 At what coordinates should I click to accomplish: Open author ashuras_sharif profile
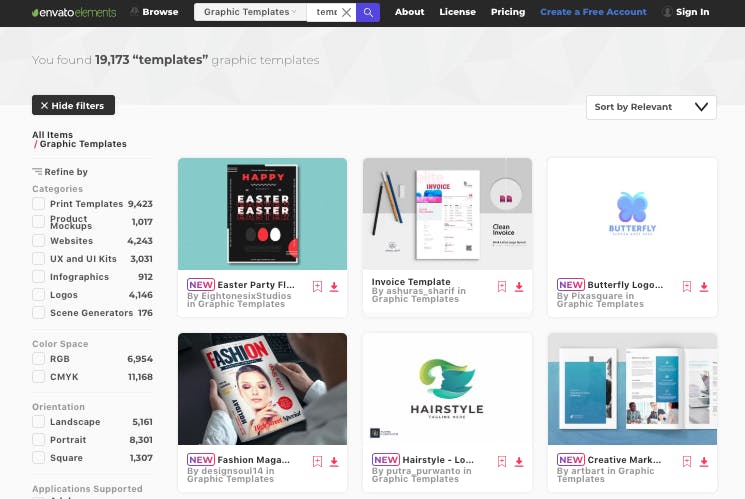420,291
